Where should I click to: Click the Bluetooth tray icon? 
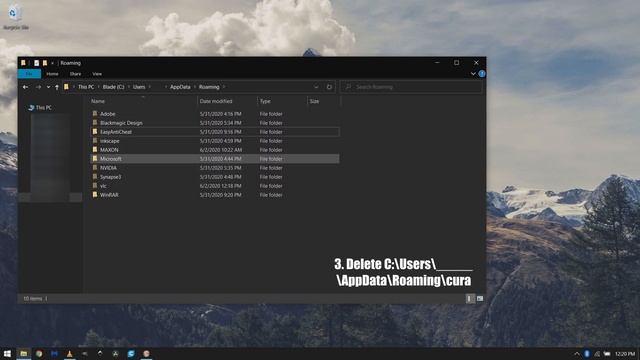pos(587,353)
